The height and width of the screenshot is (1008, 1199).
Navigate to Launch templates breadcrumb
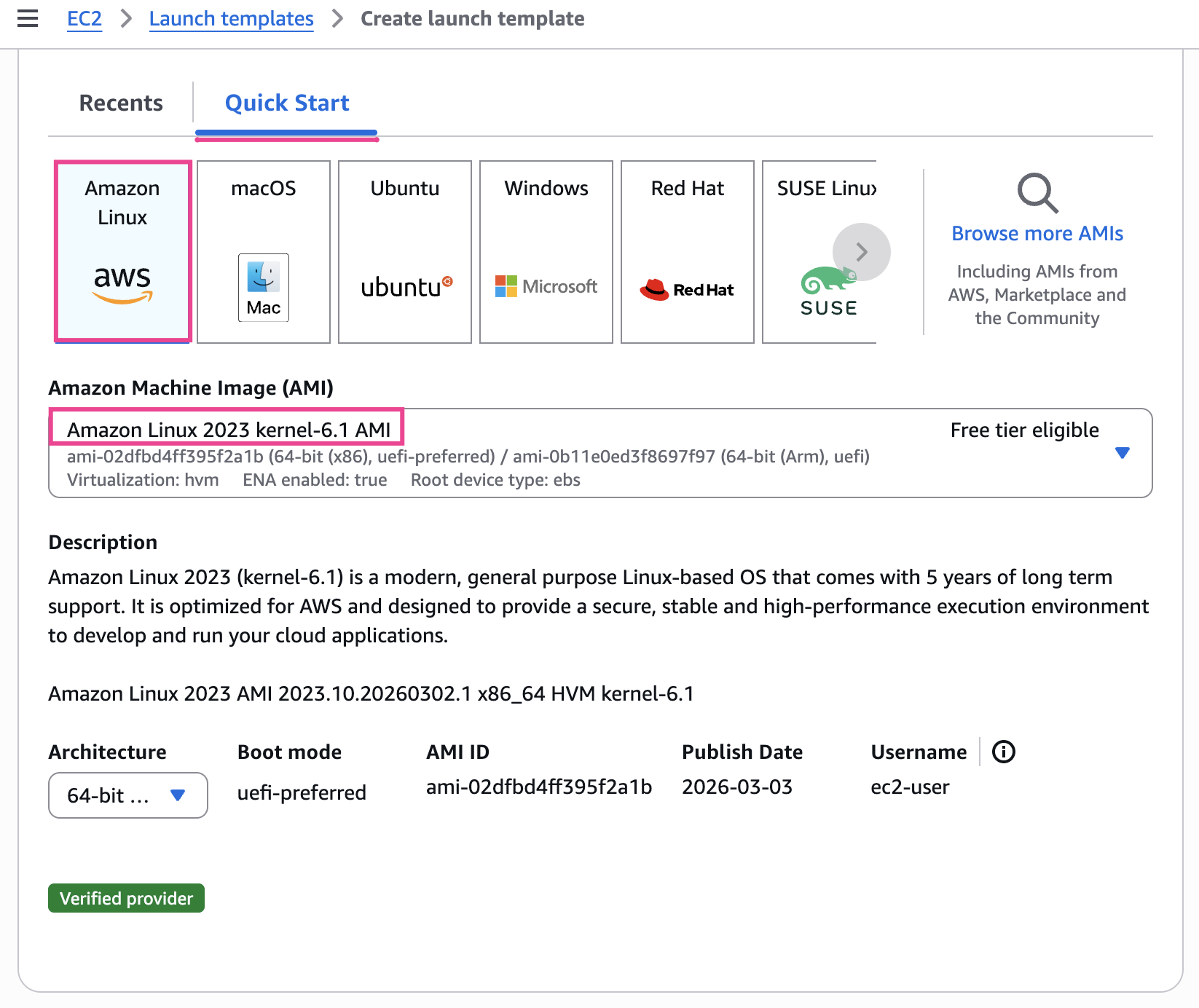pyautogui.click(x=231, y=19)
